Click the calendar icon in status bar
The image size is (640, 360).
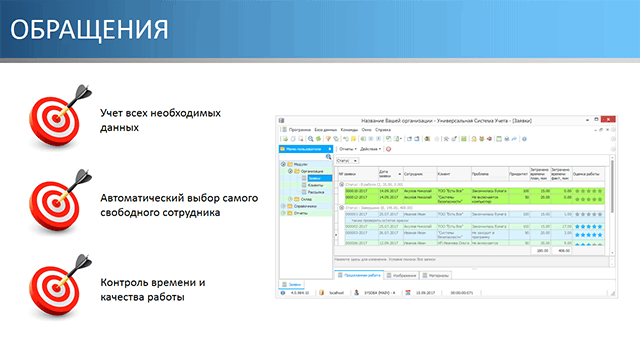coord(408,293)
